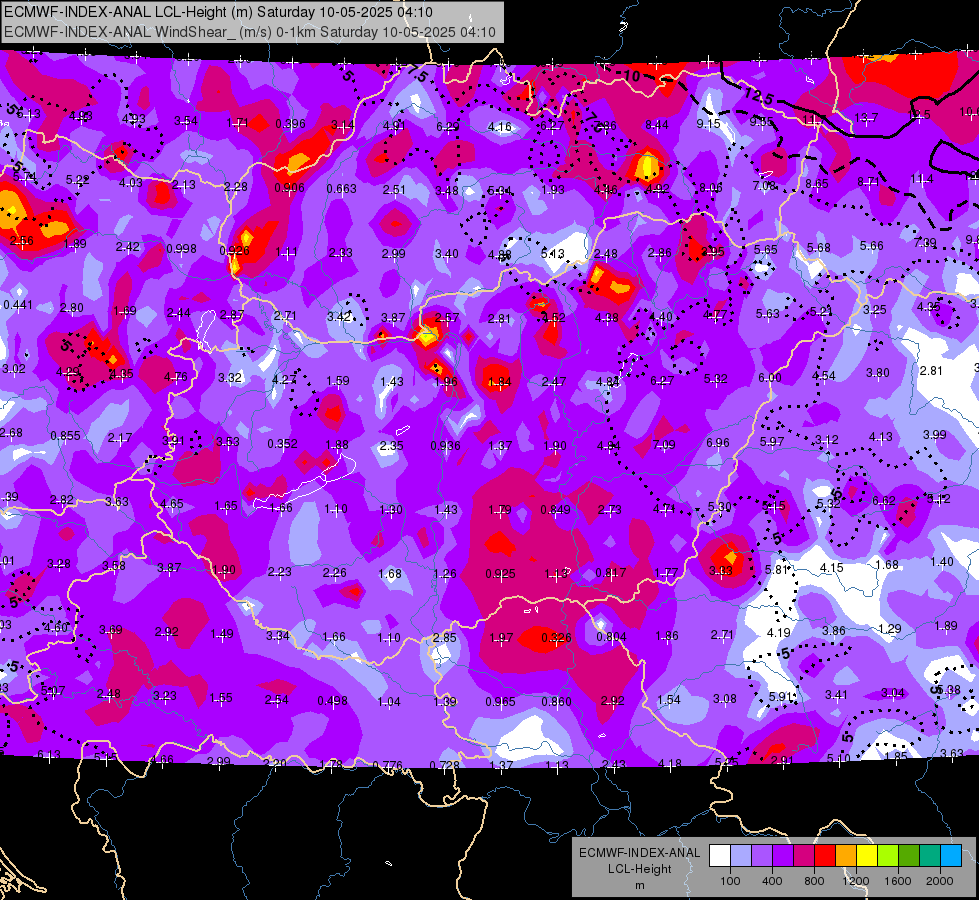Click the ECMWF-INDEX-ANAL label in the legend box

(x=639, y=853)
